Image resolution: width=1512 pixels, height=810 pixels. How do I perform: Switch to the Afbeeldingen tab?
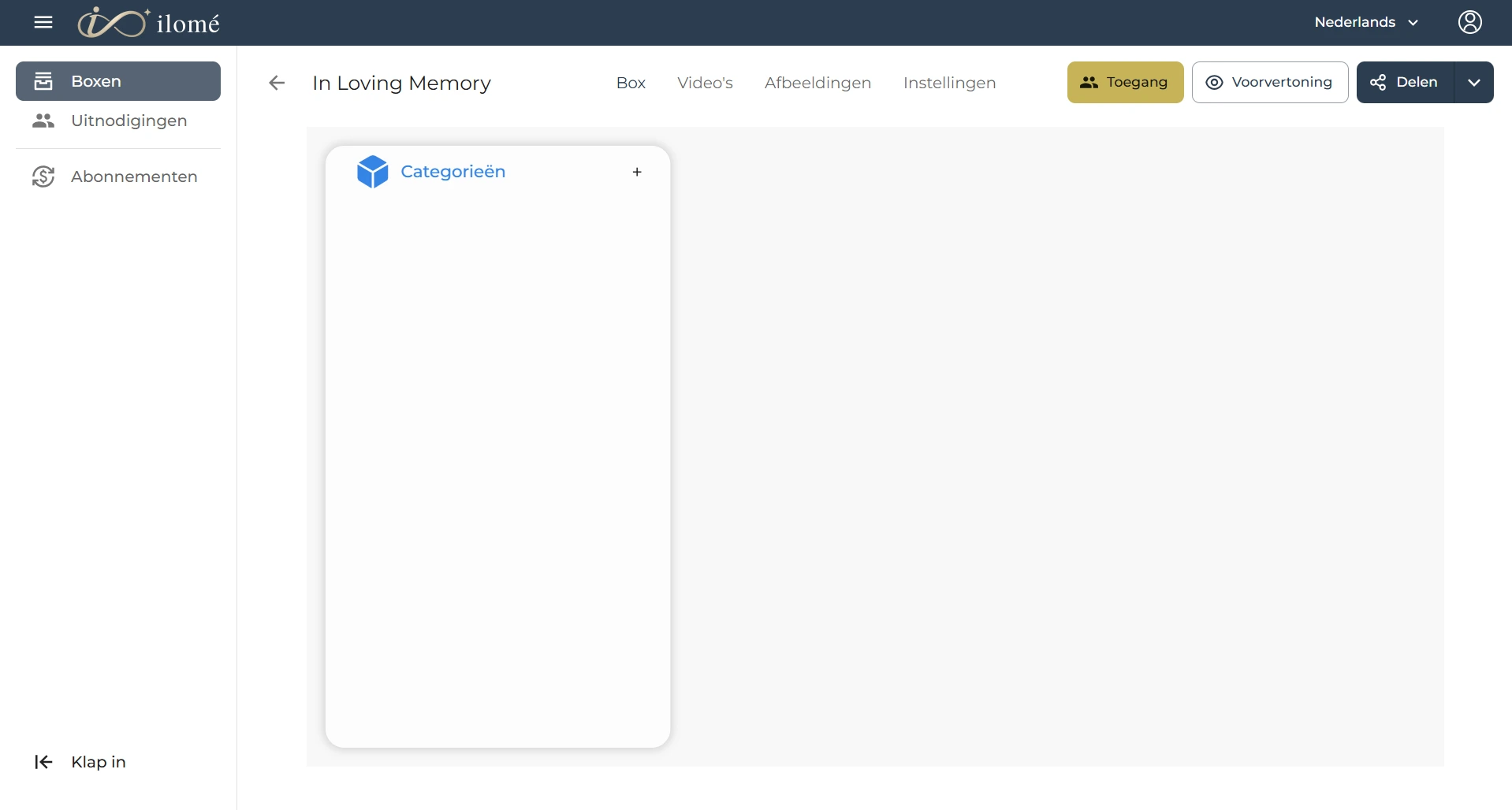pos(817,83)
